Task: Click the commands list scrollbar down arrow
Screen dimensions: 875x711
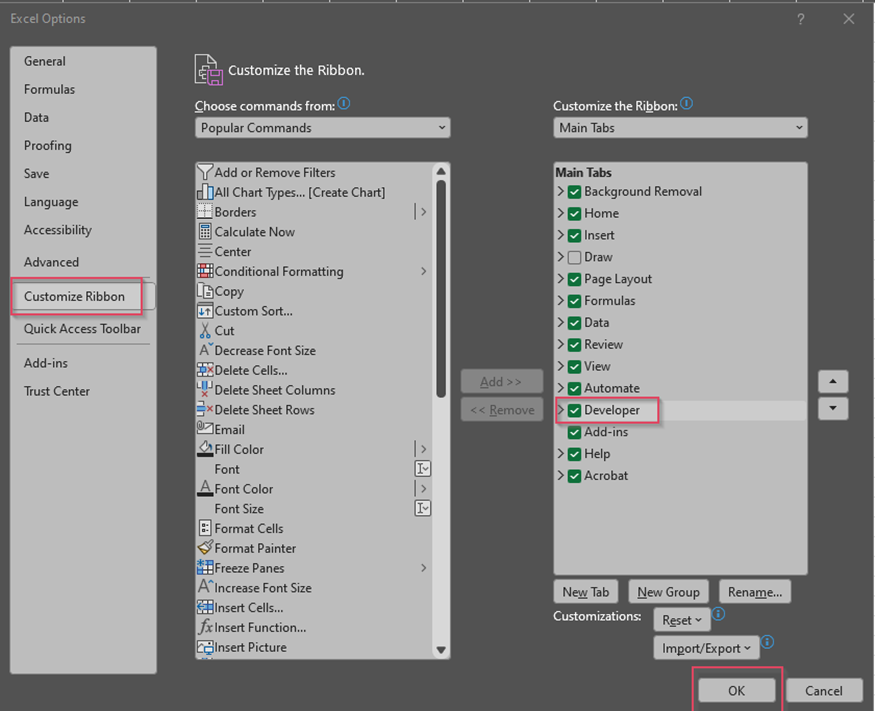Action: (441, 650)
